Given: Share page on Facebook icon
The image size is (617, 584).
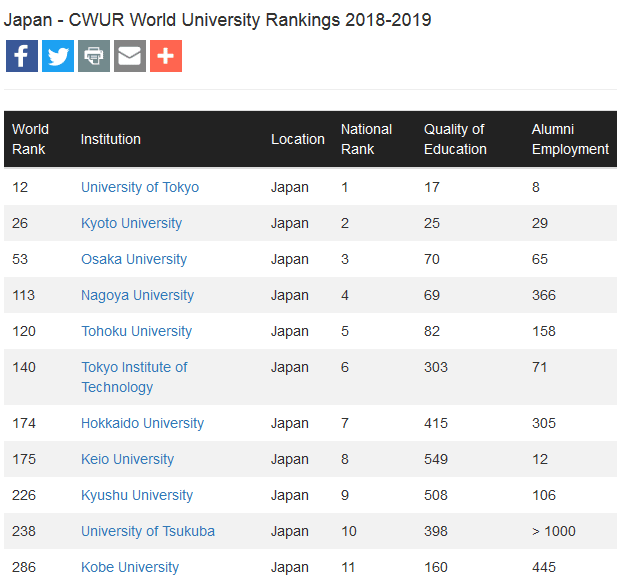Looking at the screenshot, I should tap(22, 56).
